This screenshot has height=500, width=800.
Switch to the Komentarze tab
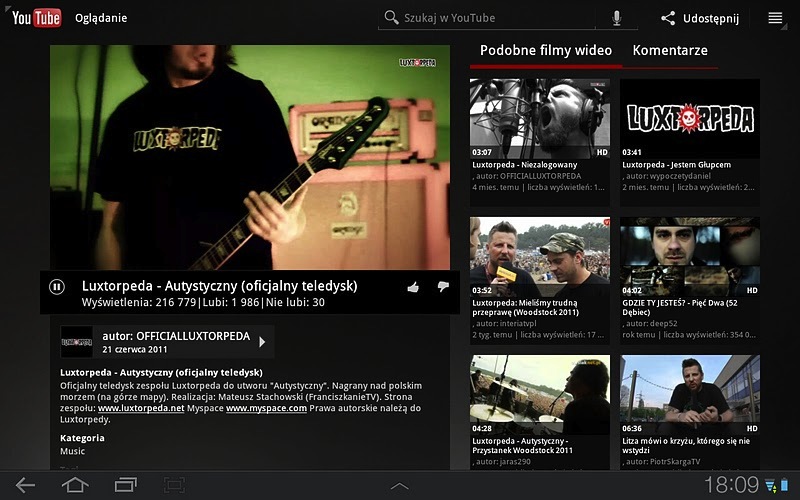point(670,51)
